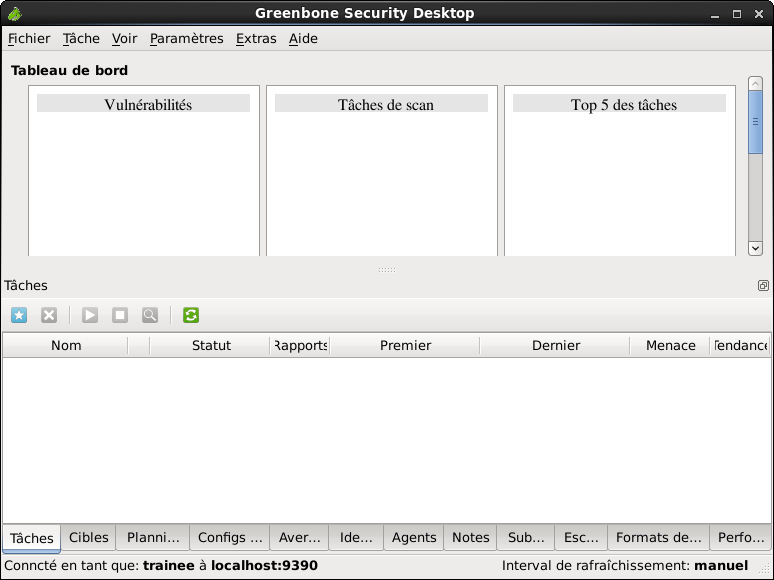Click dashboard scrollbar up arrow
The height and width of the screenshot is (580, 774).
point(755,84)
